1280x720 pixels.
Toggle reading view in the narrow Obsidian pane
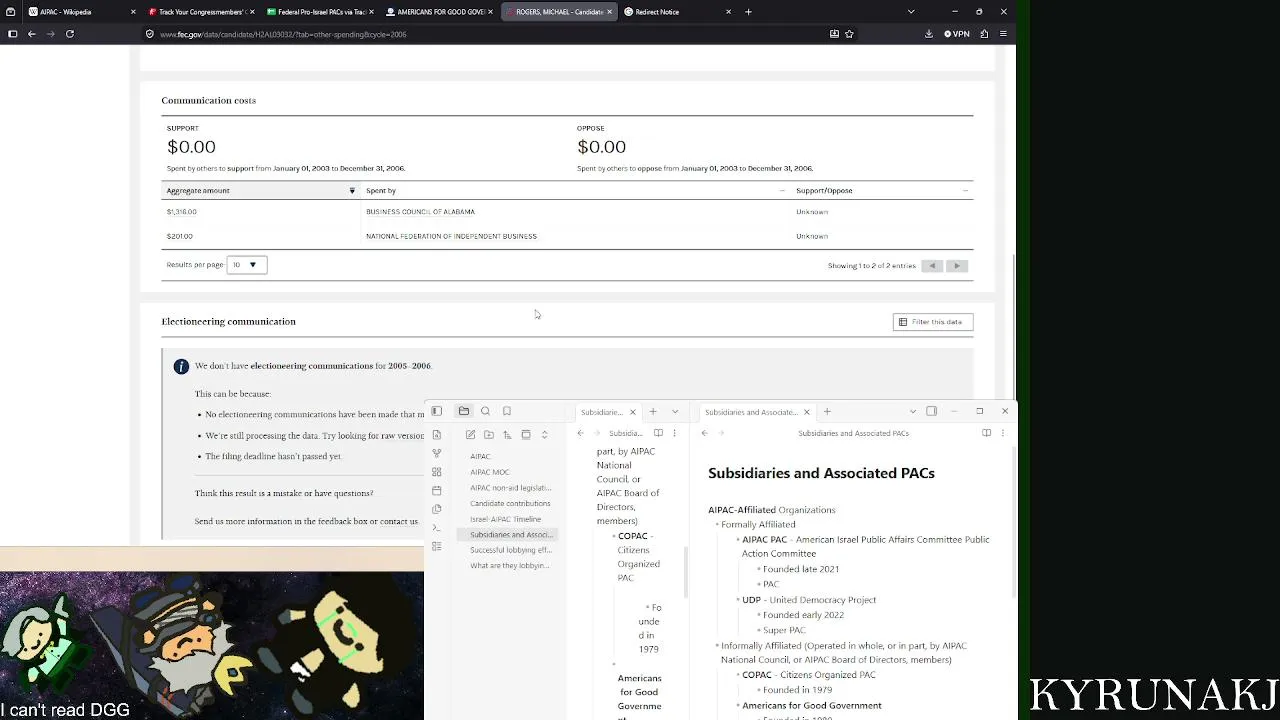tap(658, 433)
